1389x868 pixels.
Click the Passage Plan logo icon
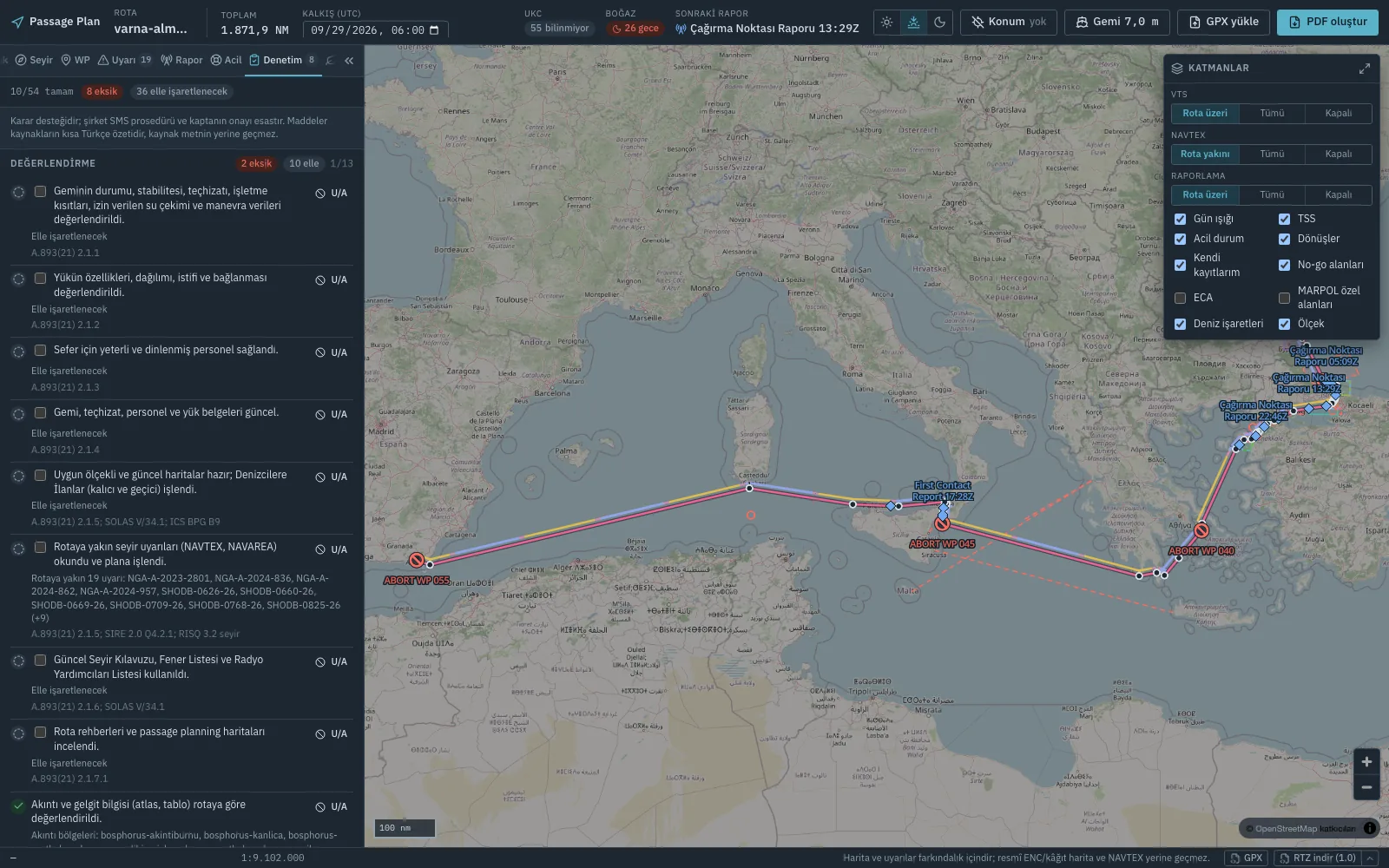pos(17,22)
